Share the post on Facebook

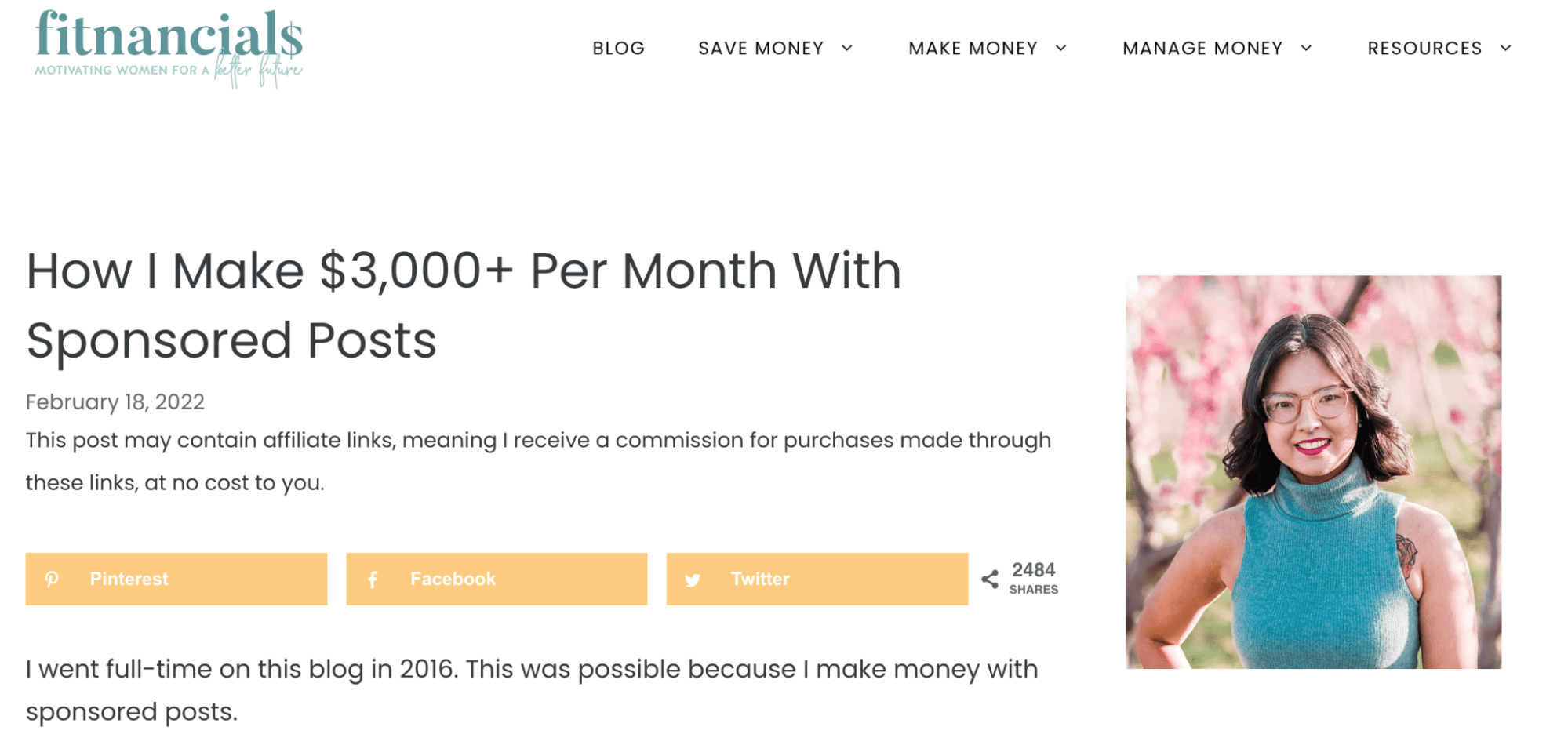click(x=497, y=580)
